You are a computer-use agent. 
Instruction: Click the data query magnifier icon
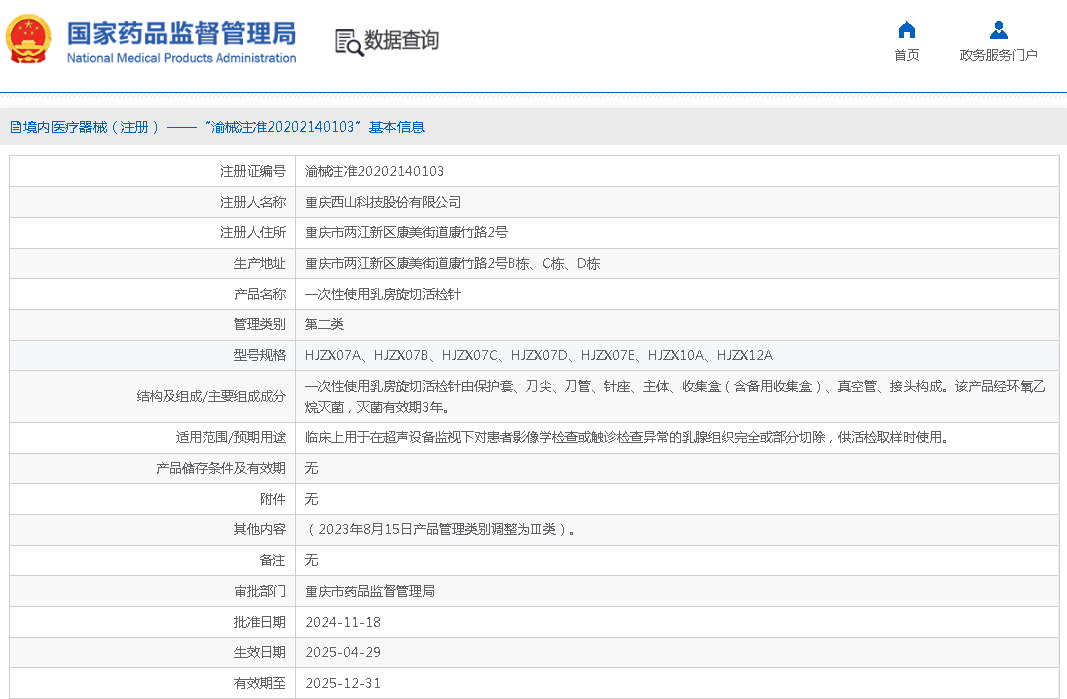348,42
